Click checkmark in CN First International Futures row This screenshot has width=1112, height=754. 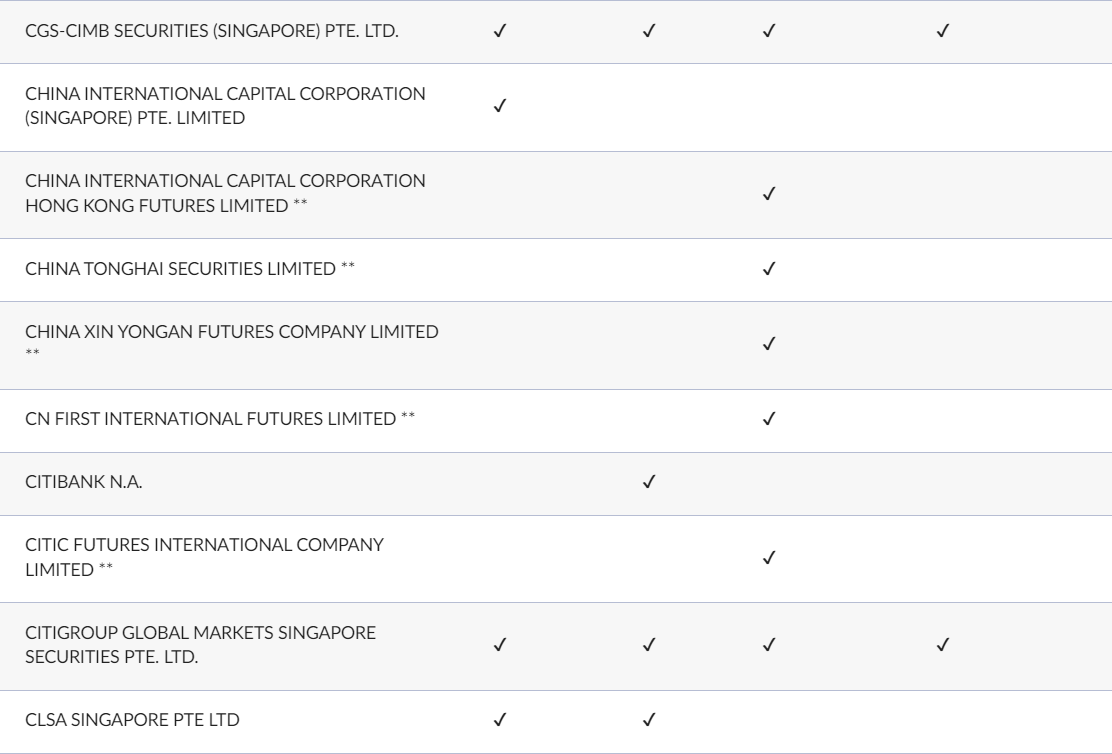pyautogui.click(x=769, y=419)
